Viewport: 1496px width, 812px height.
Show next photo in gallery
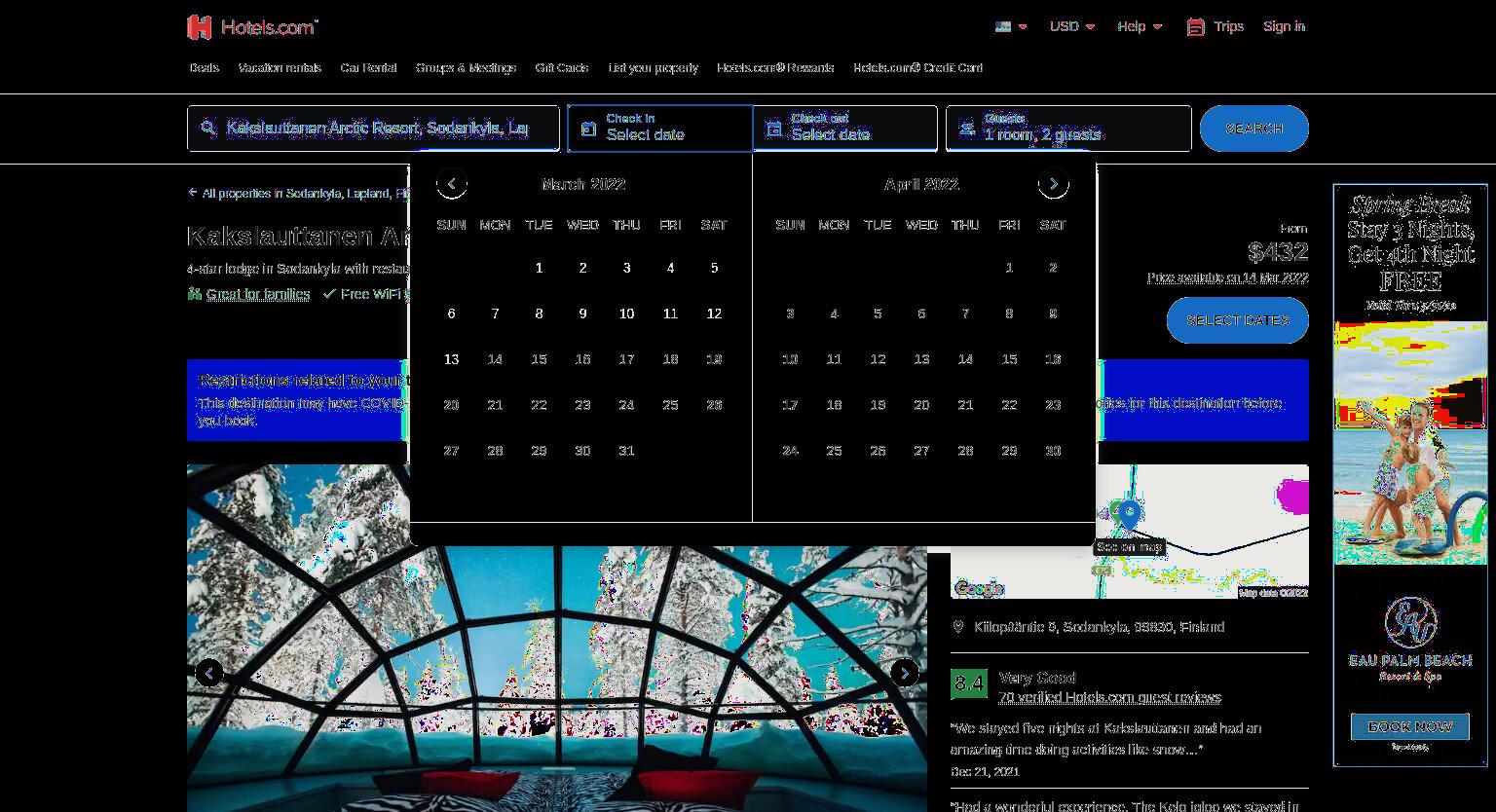pyautogui.click(x=905, y=673)
